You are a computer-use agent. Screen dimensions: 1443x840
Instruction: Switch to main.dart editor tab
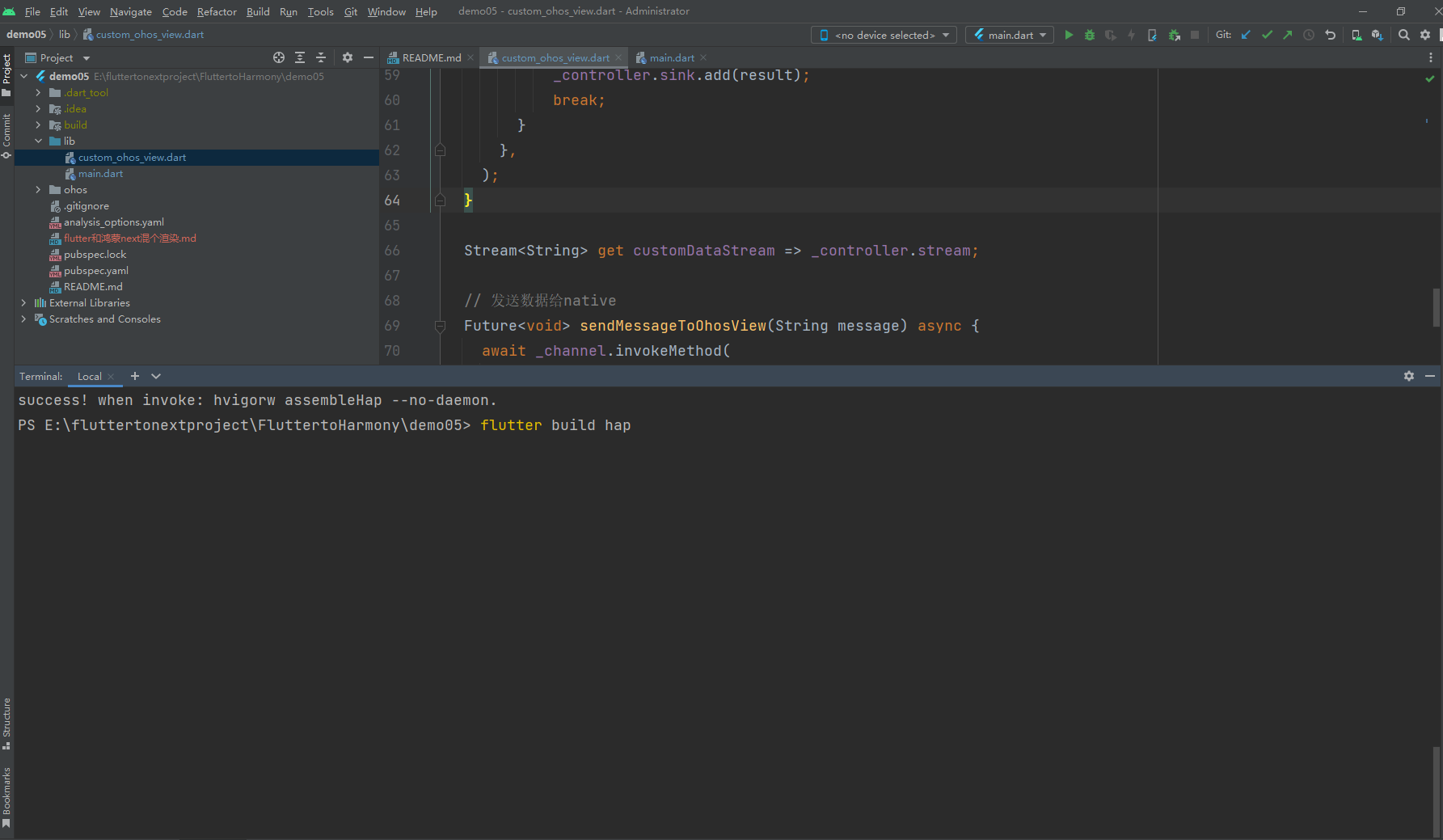tap(672, 57)
